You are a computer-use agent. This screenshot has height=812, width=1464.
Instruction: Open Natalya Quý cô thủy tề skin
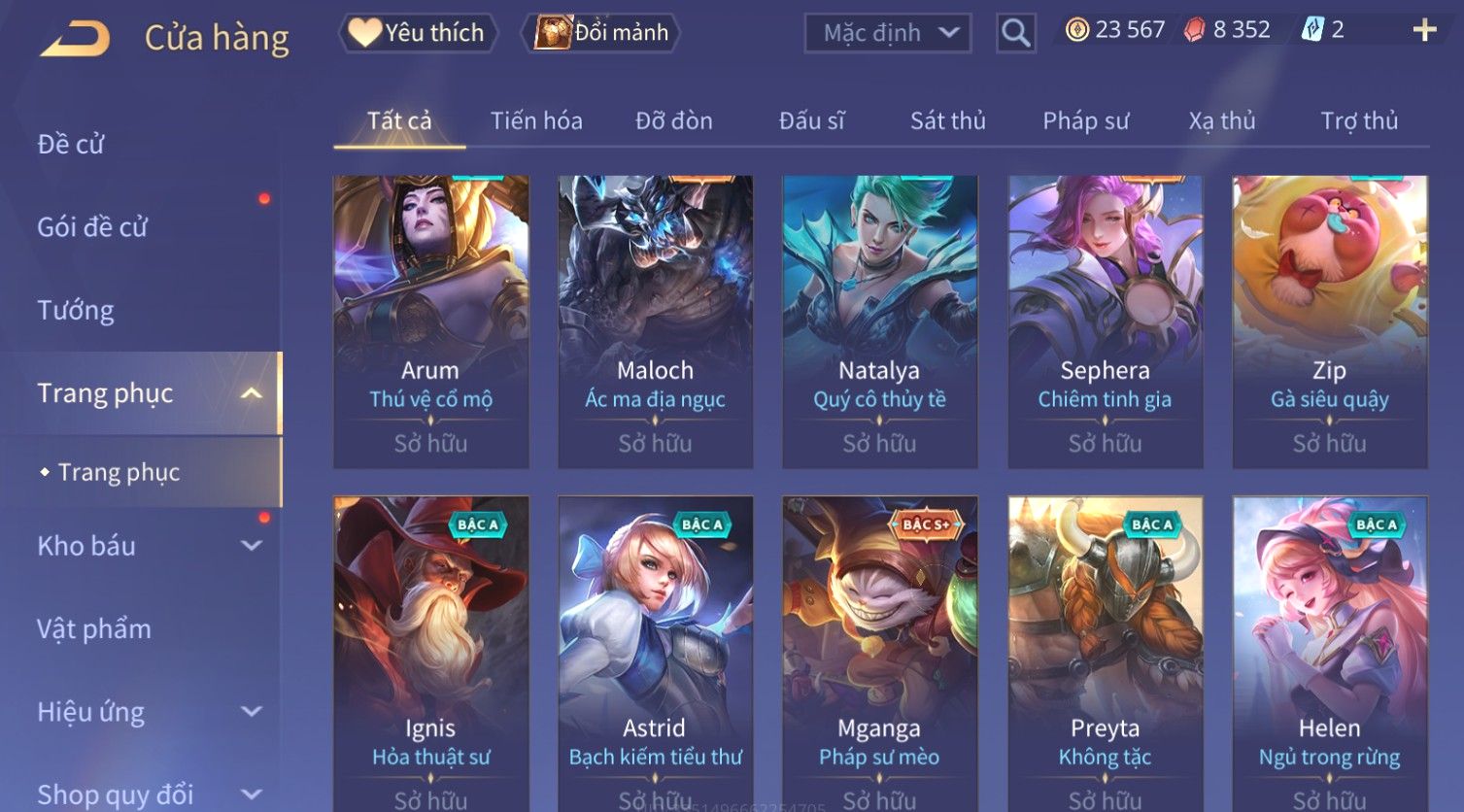(880, 321)
